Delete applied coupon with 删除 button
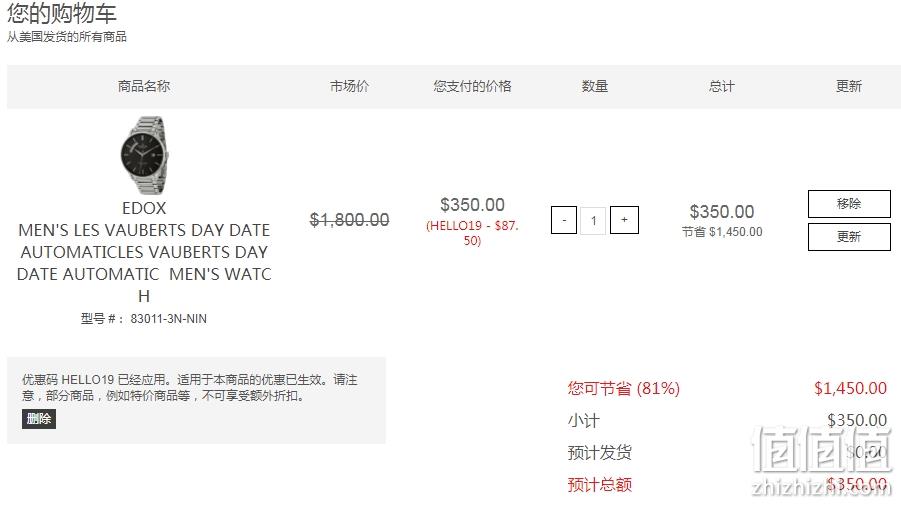This screenshot has height=505, width=901. click(38, 419)
